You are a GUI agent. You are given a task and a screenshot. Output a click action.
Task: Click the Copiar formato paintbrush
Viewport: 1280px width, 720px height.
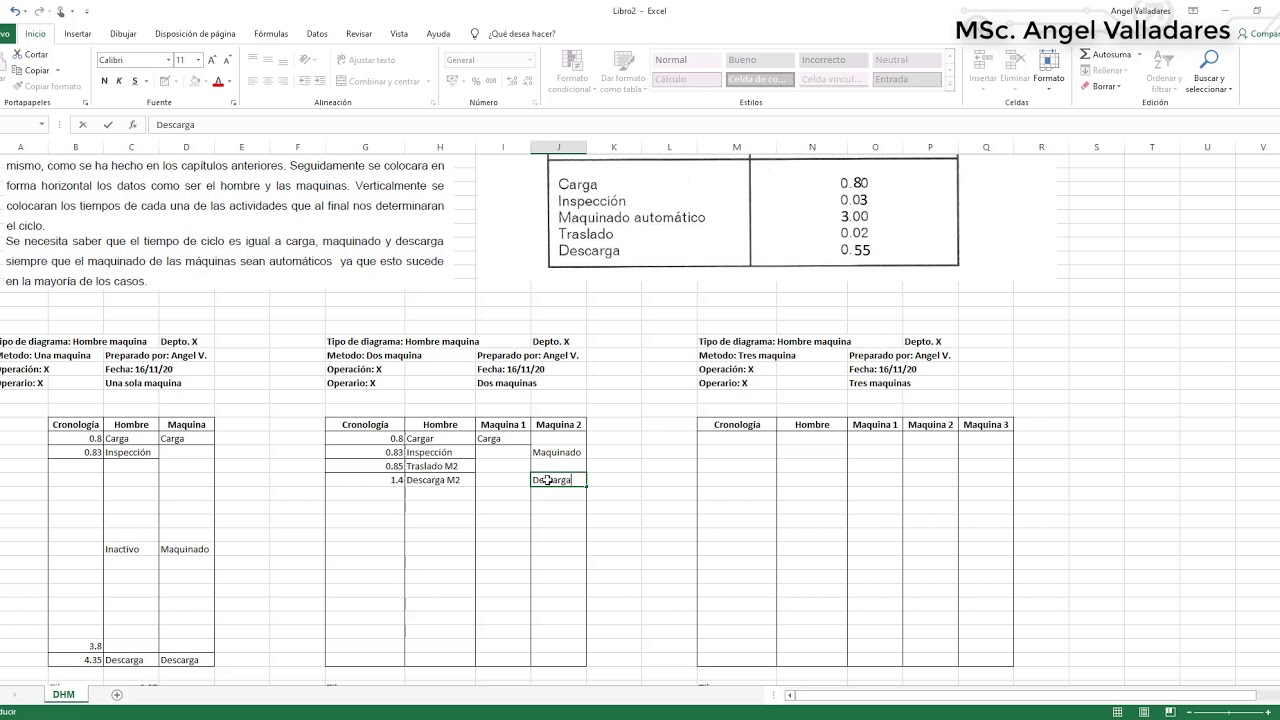tap(47, 87)
